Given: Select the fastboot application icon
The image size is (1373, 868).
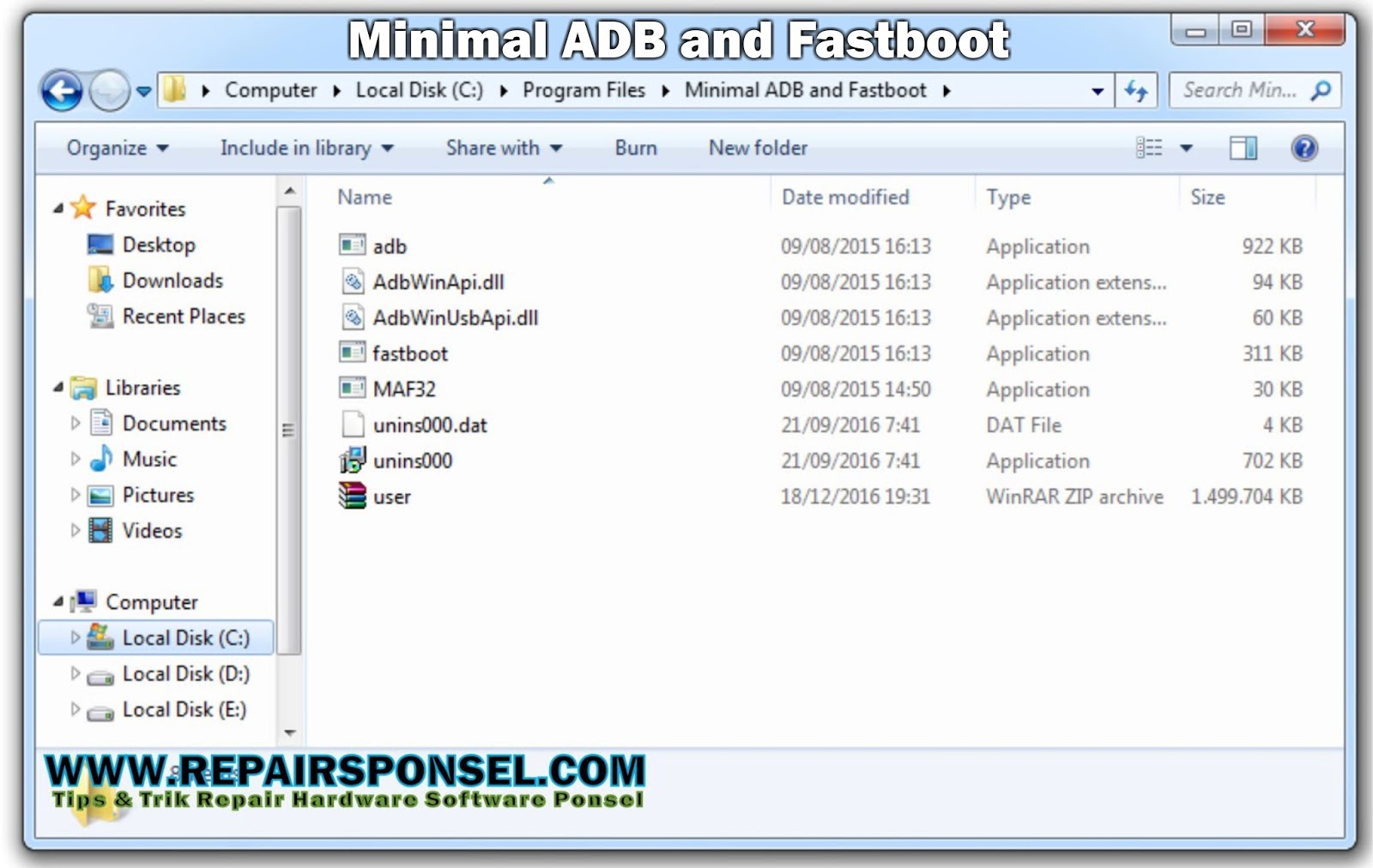Looking at the screenshot, I should click(352, 353).
